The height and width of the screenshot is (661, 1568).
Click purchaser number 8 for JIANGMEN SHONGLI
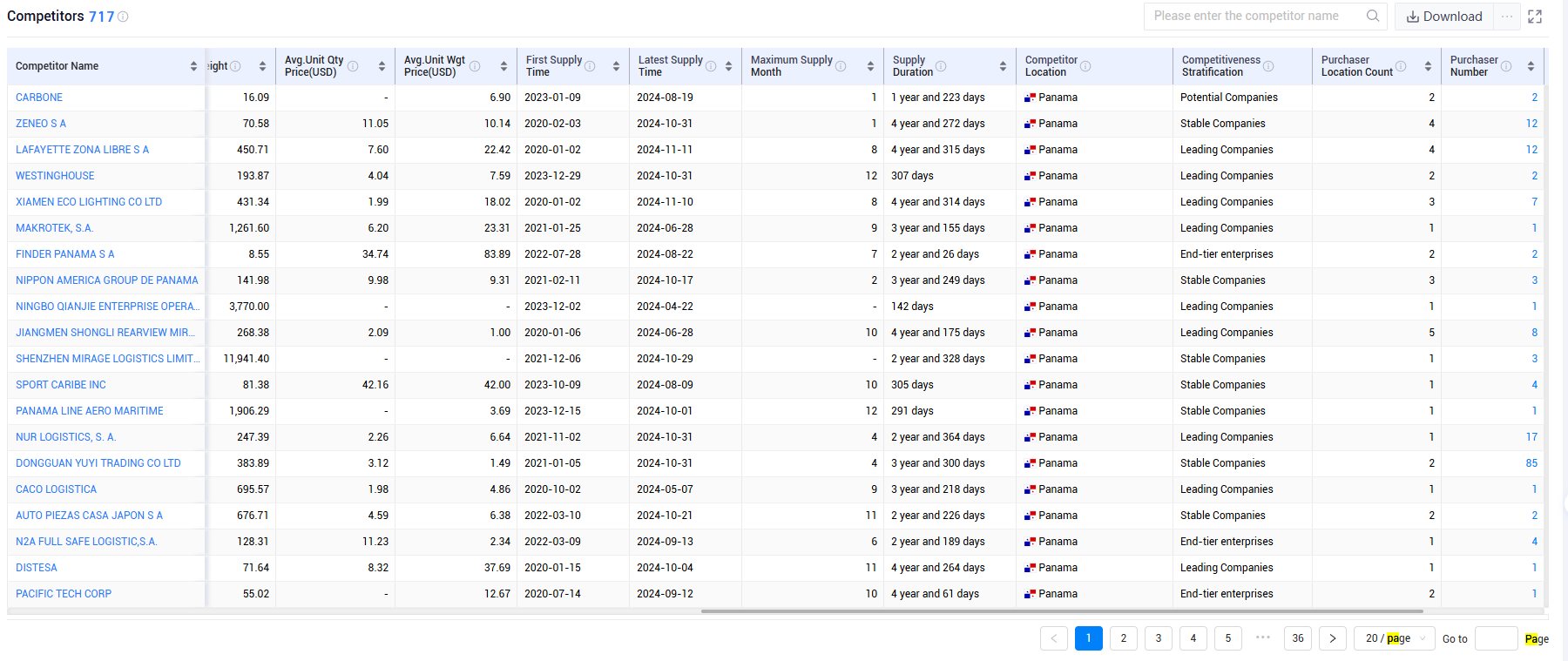pyautogui.click(x=1535, y=333)
